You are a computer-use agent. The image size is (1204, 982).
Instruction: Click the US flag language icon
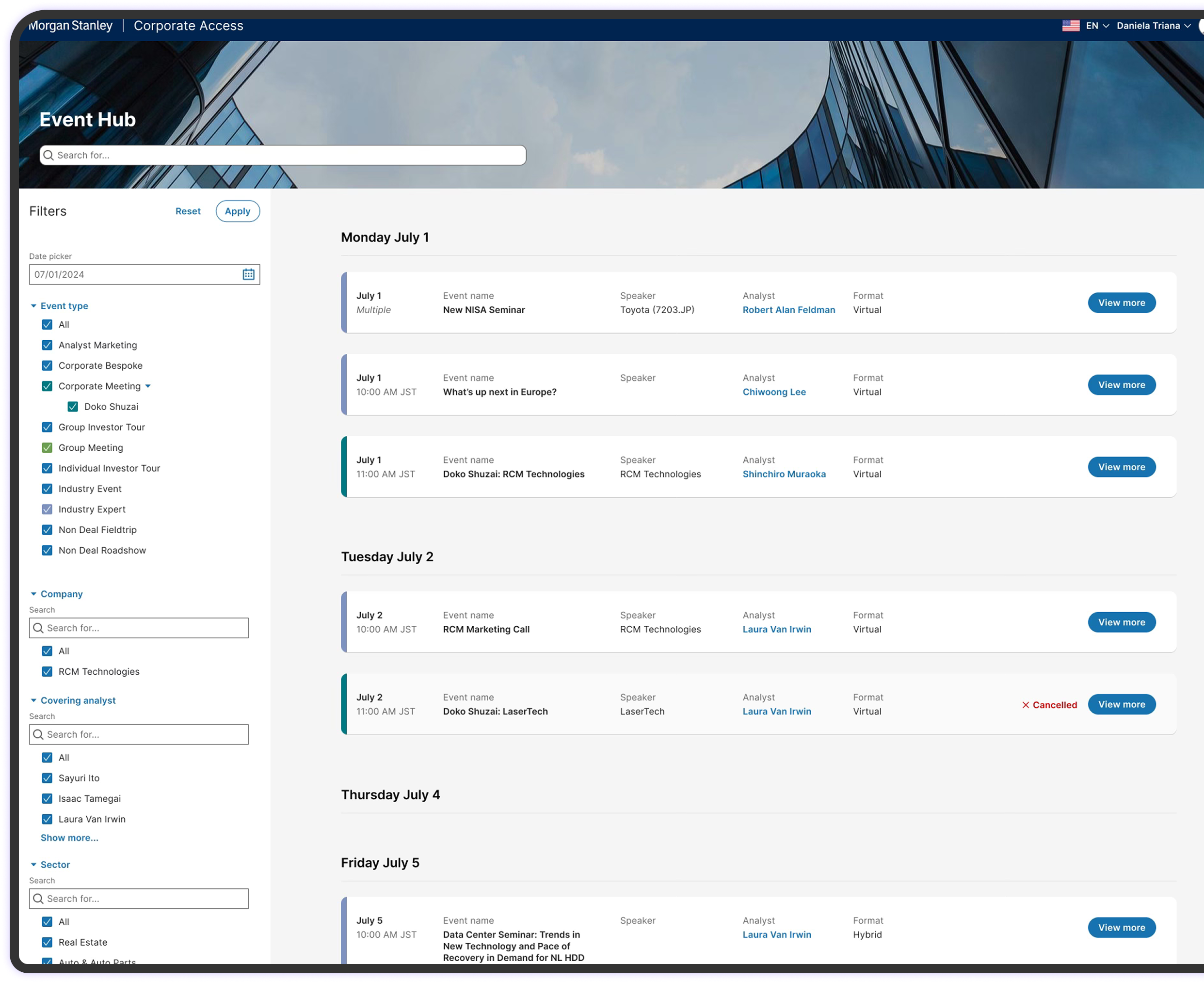coord(1071,26)
